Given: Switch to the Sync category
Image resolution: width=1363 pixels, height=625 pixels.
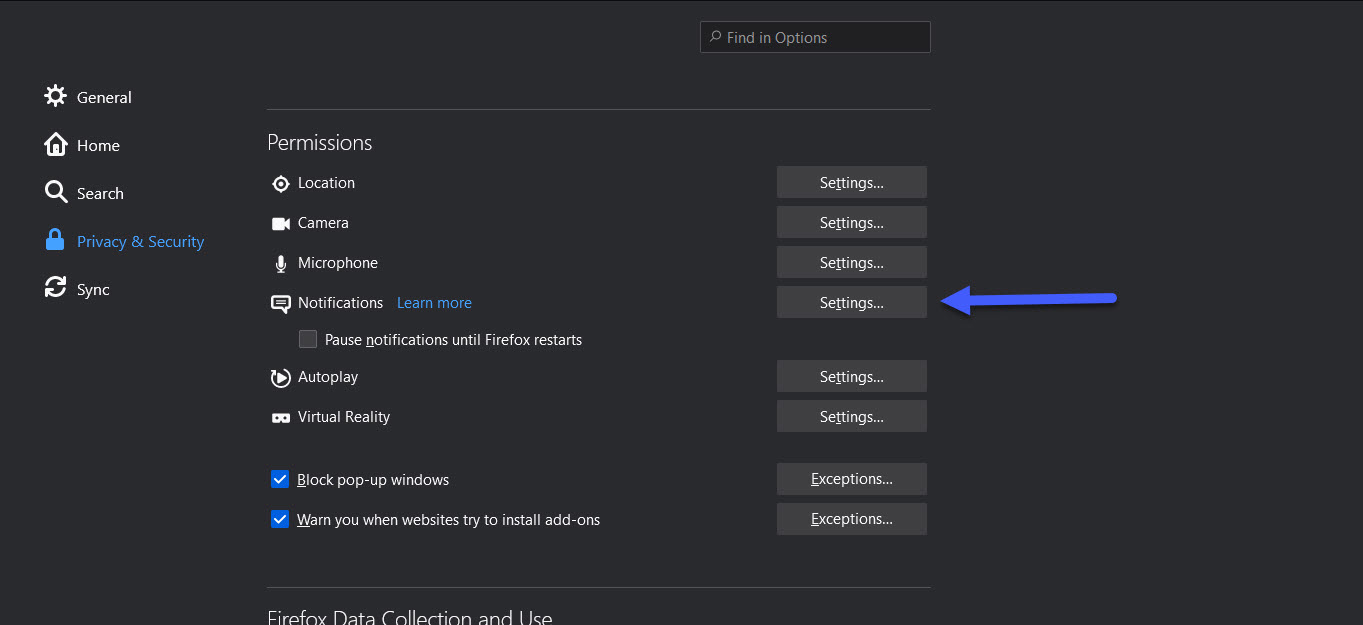Looking at the screenshot, I should 93,289.
